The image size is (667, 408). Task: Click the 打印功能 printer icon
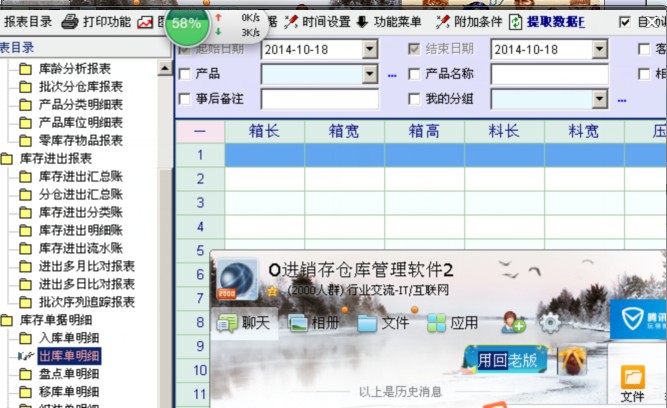69,21
